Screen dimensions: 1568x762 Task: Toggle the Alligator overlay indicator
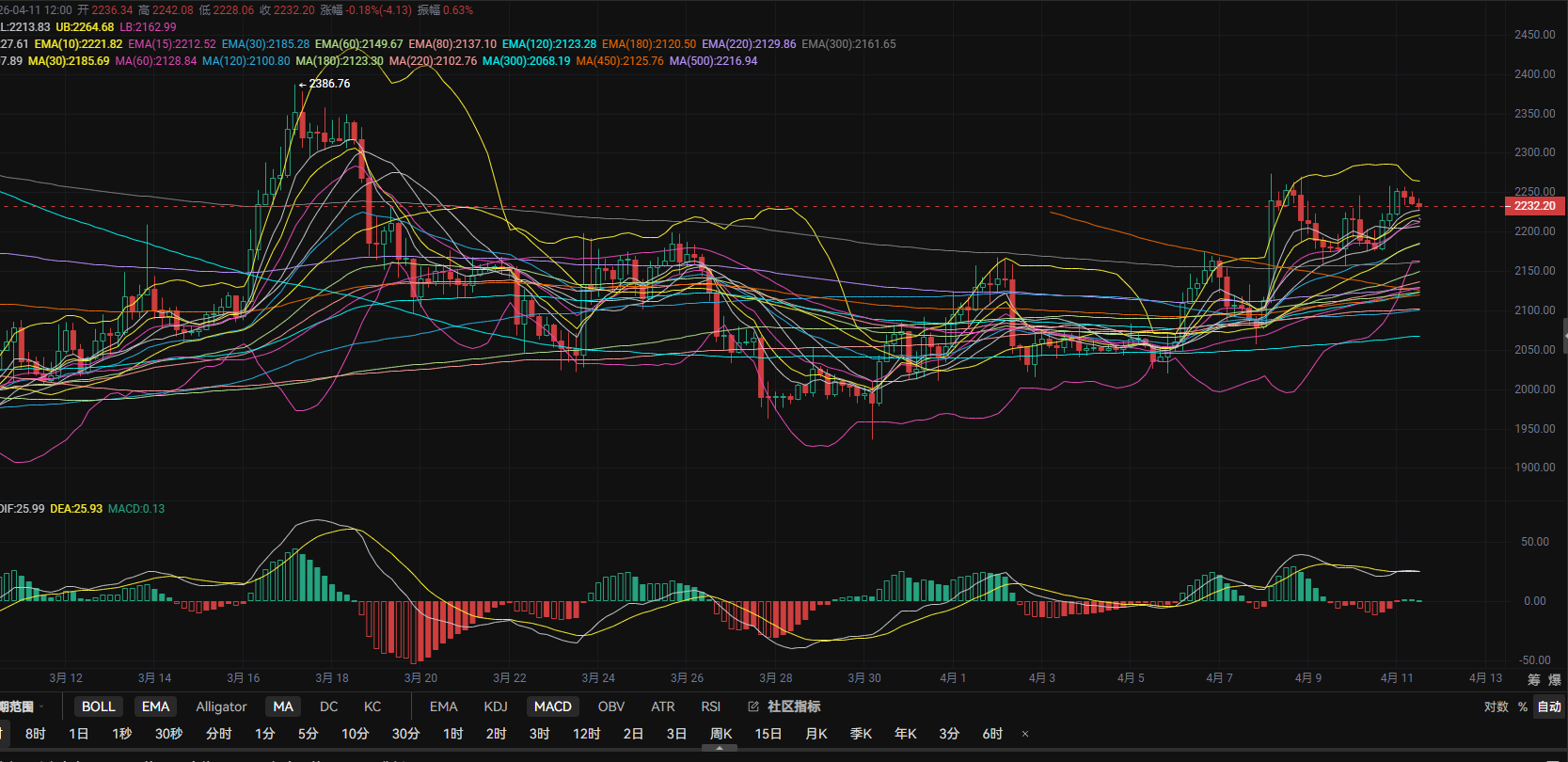[x=221, y=706]
